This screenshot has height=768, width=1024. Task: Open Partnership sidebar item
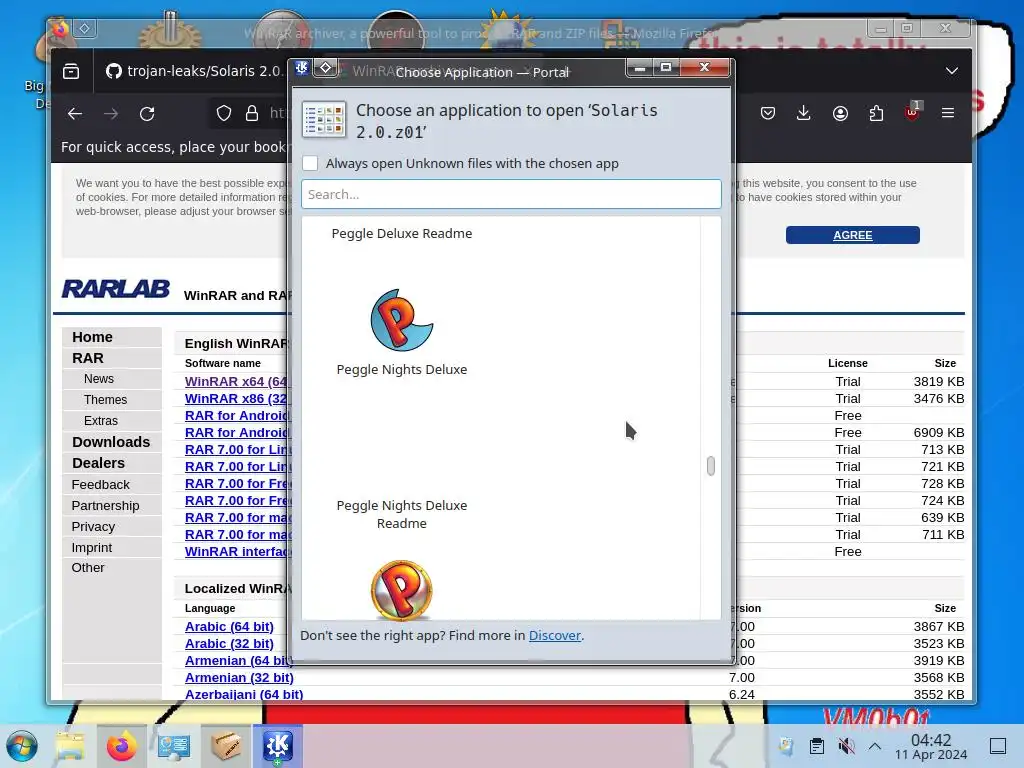tap(105, 505)
